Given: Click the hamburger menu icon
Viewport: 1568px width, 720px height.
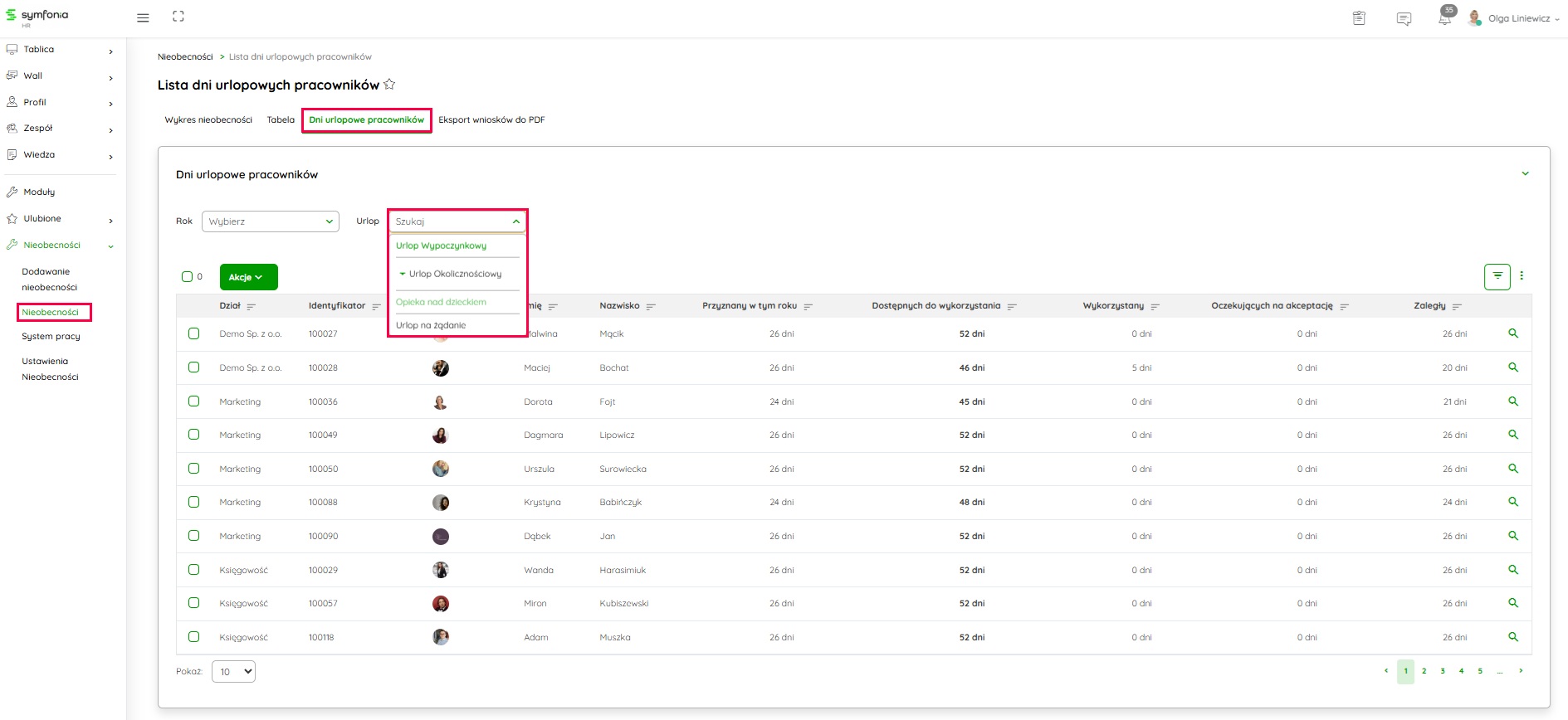Looking at the screenshot, I should [x=143, y=17].
